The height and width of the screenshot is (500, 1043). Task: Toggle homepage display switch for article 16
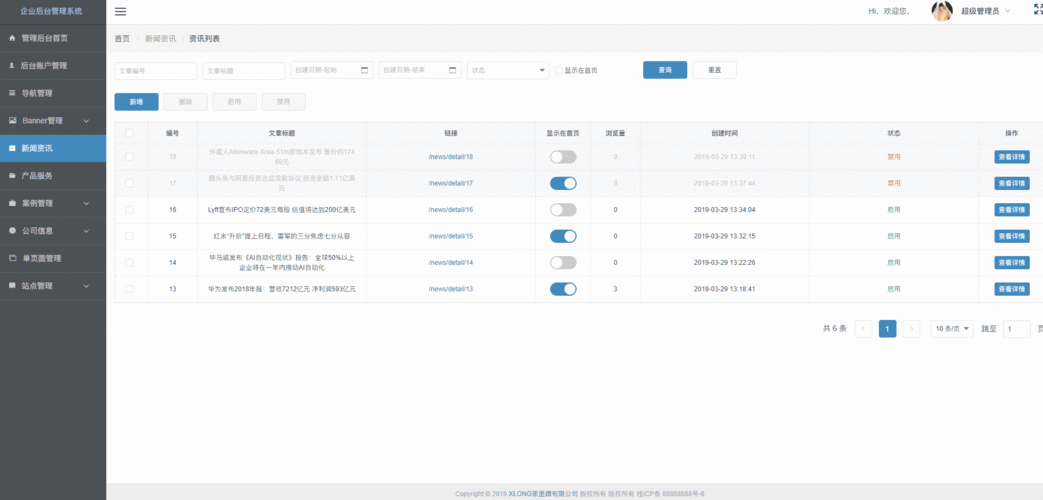pos(563,209)
